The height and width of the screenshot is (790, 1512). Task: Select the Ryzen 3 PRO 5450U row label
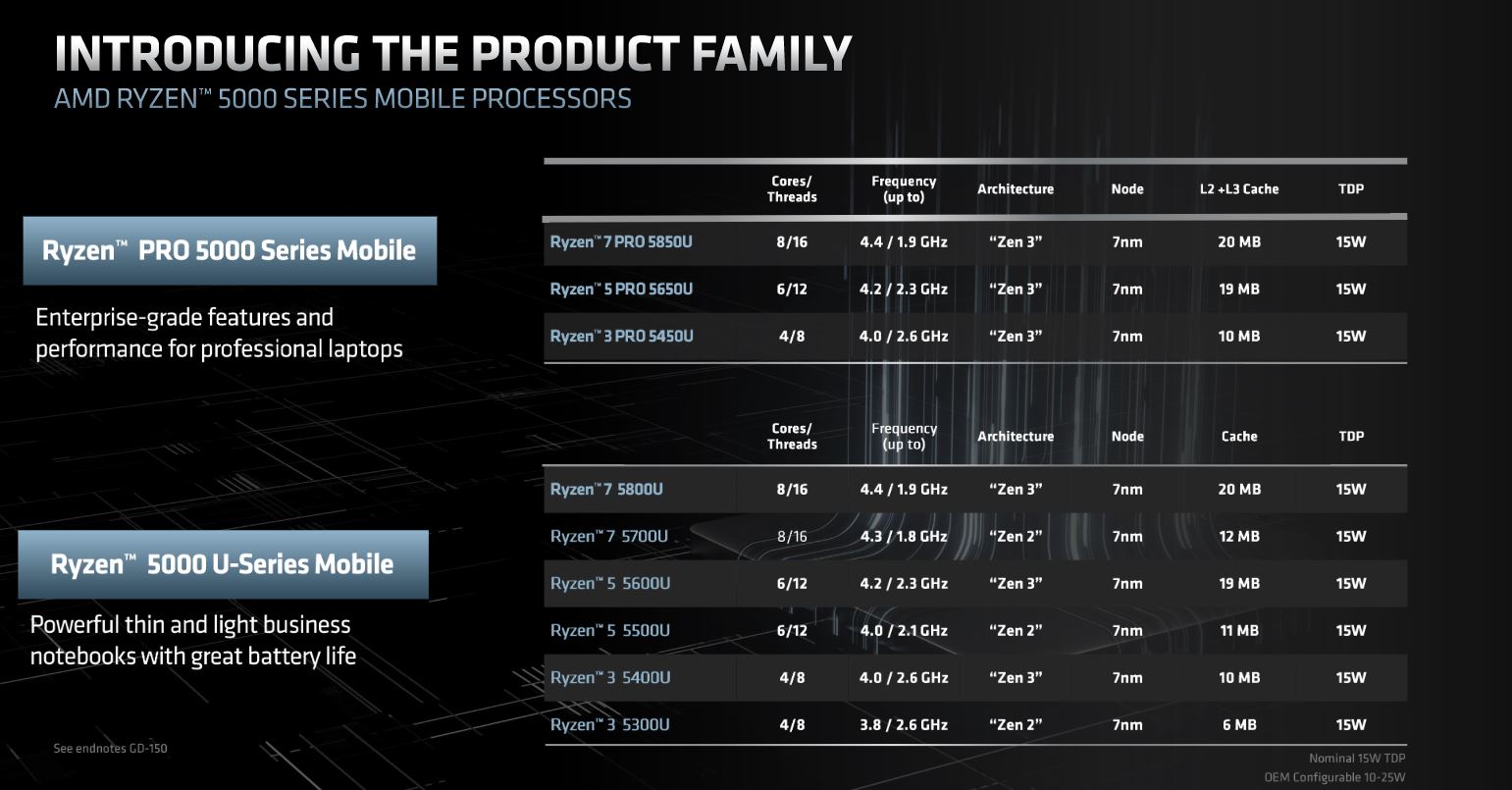coord(621,336)
